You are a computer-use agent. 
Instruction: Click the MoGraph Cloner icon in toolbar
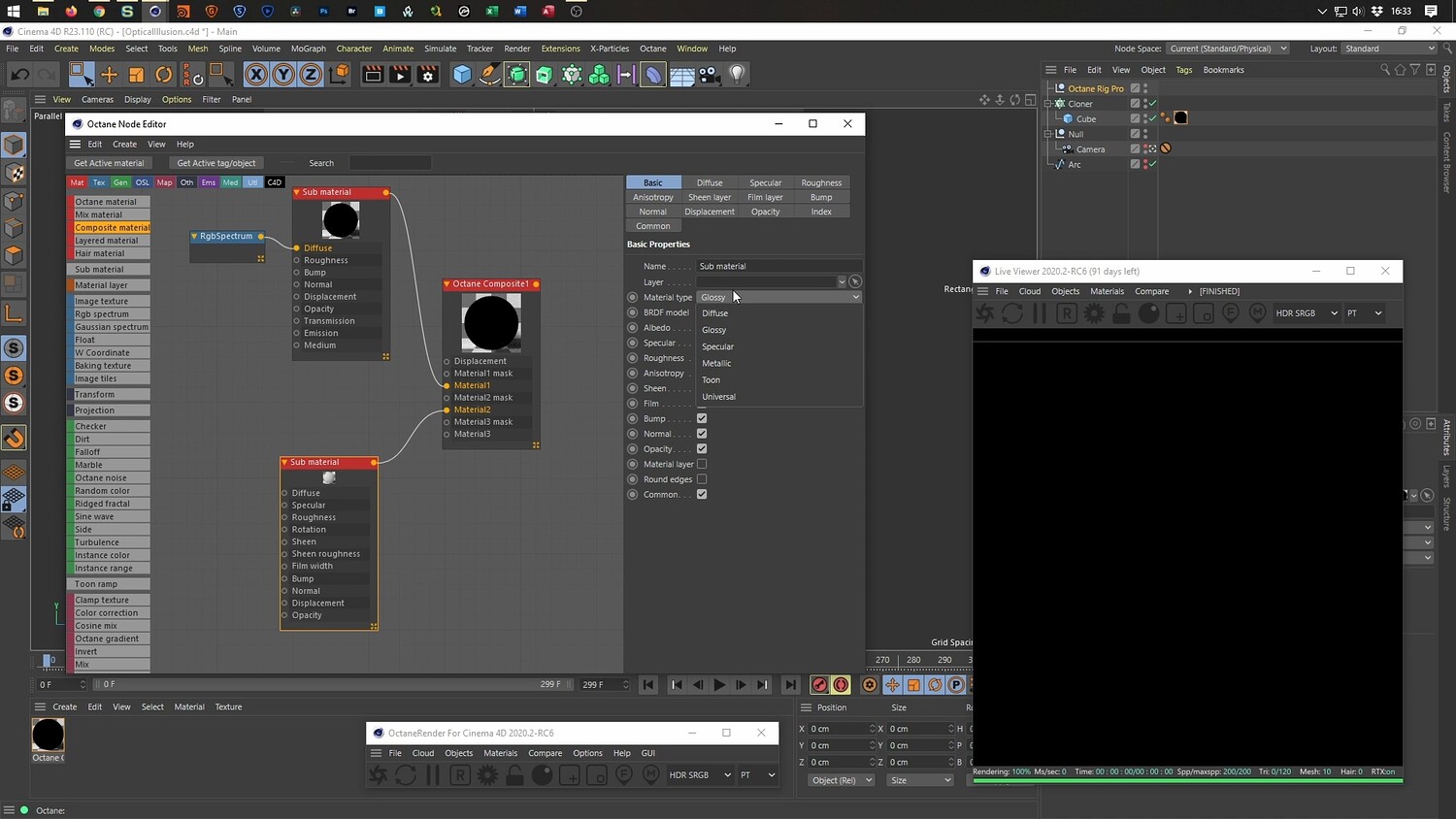(600, 75)
